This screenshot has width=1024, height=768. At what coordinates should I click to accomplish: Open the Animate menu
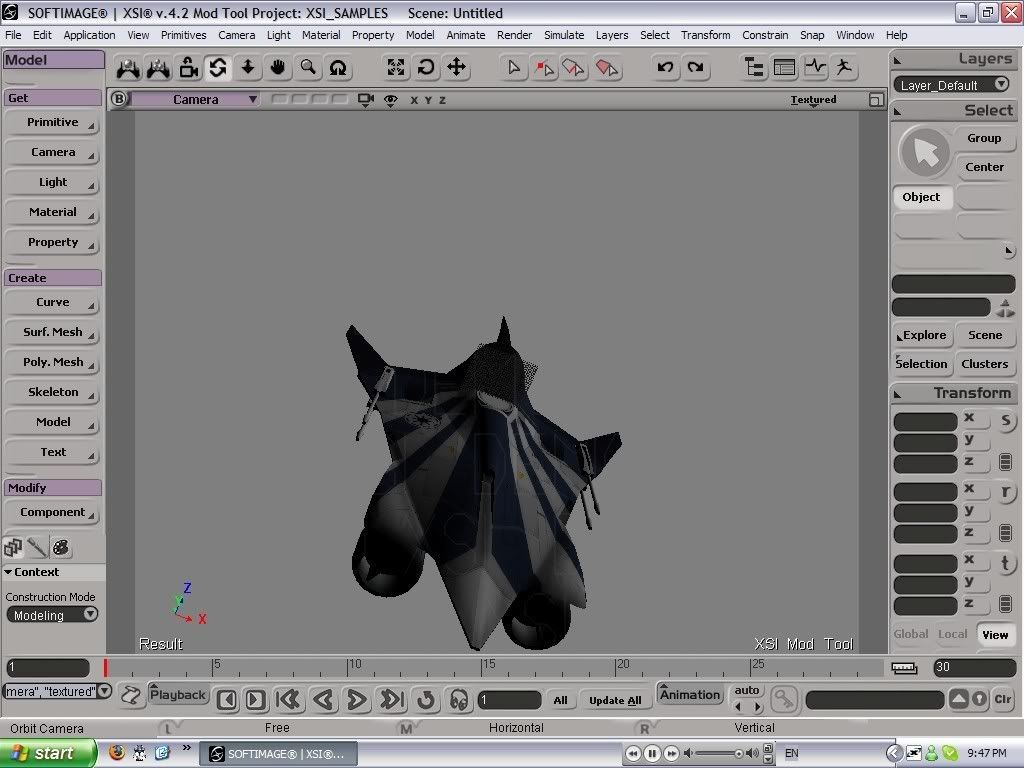point(466,35)
